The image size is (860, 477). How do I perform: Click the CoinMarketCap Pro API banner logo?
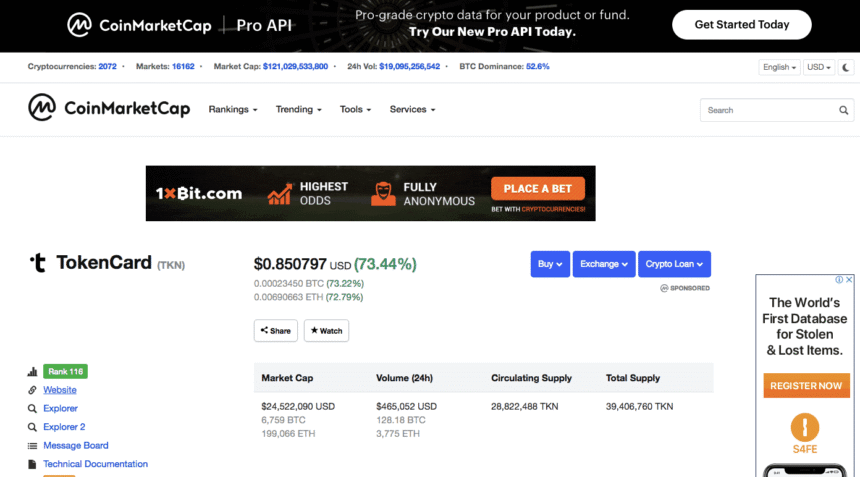pos(179,25)
